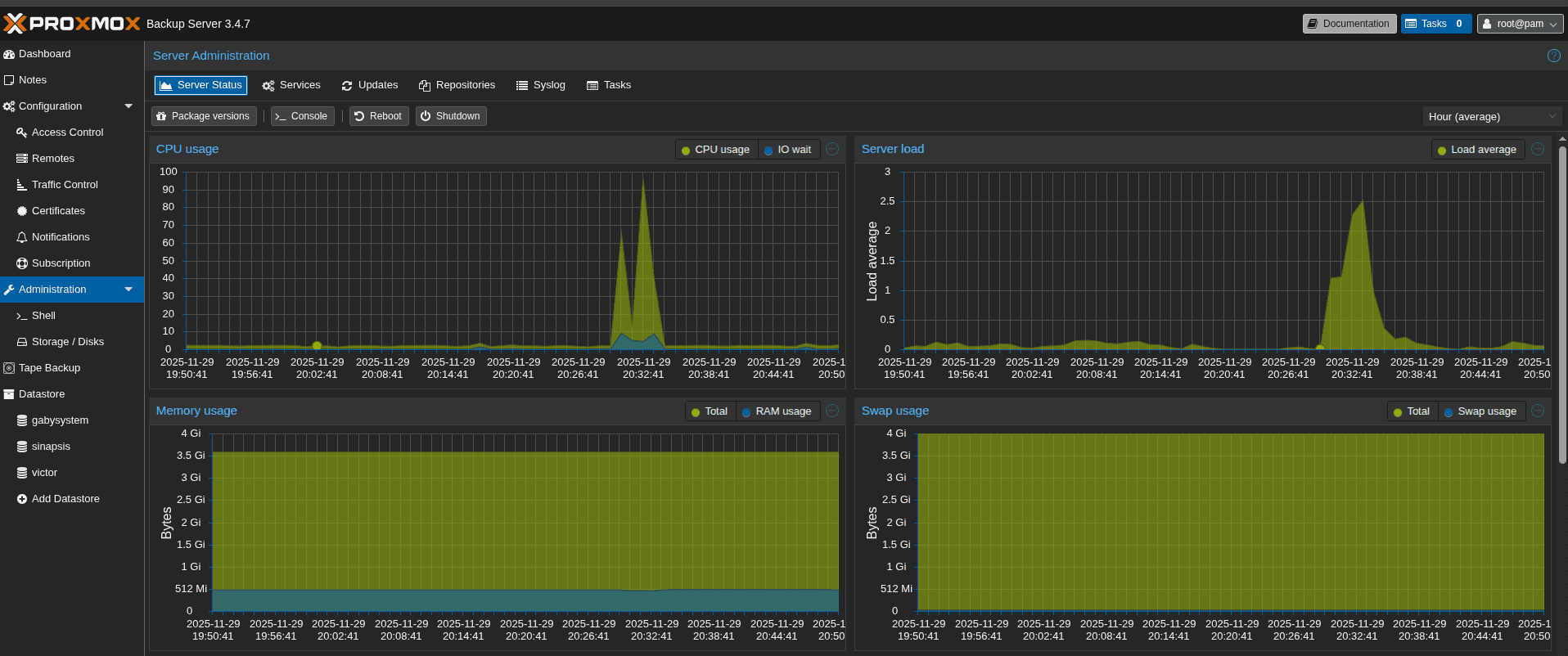Click the gabysystem database icon

(22, 420)
